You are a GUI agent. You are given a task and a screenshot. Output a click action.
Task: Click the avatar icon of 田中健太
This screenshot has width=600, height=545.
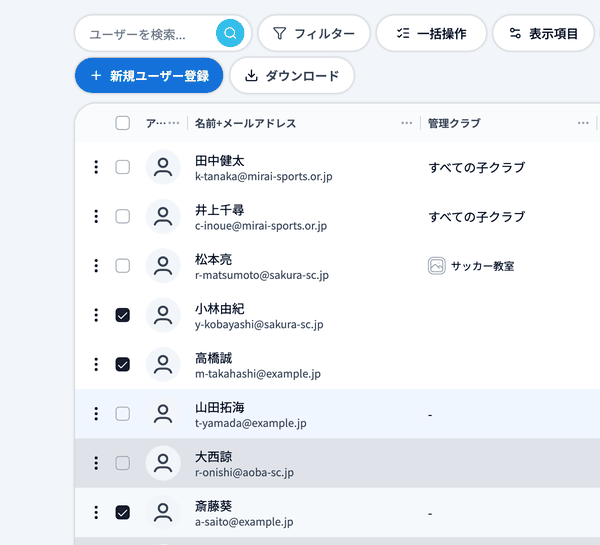coord(163,167)
